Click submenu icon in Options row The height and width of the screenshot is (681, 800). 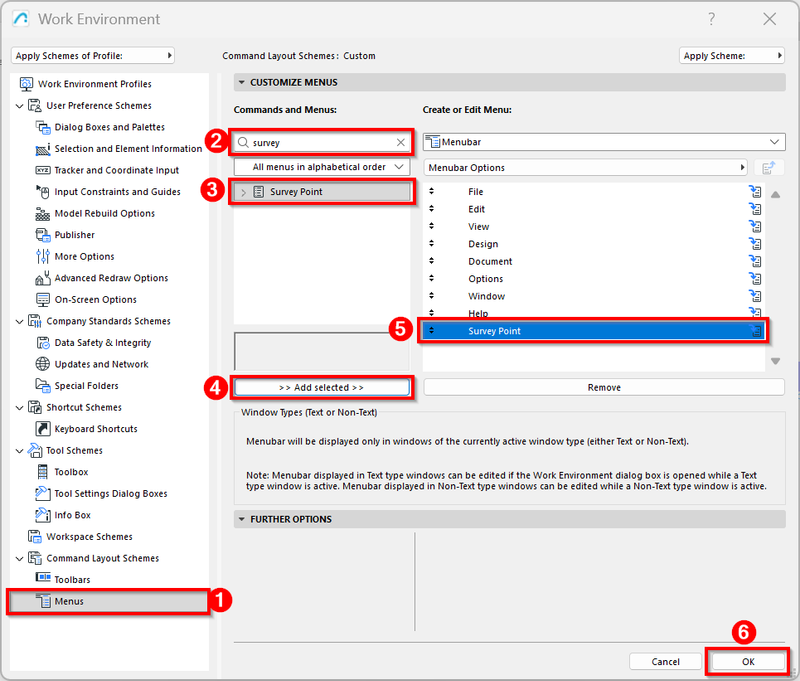[x=755, y=279]
